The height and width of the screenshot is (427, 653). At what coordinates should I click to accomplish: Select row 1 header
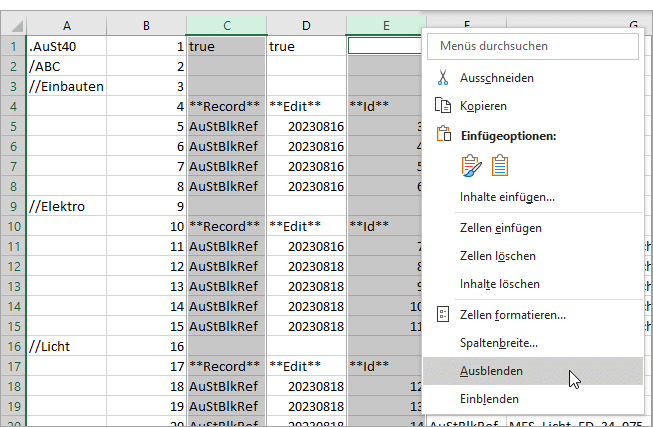coord(13,46)
